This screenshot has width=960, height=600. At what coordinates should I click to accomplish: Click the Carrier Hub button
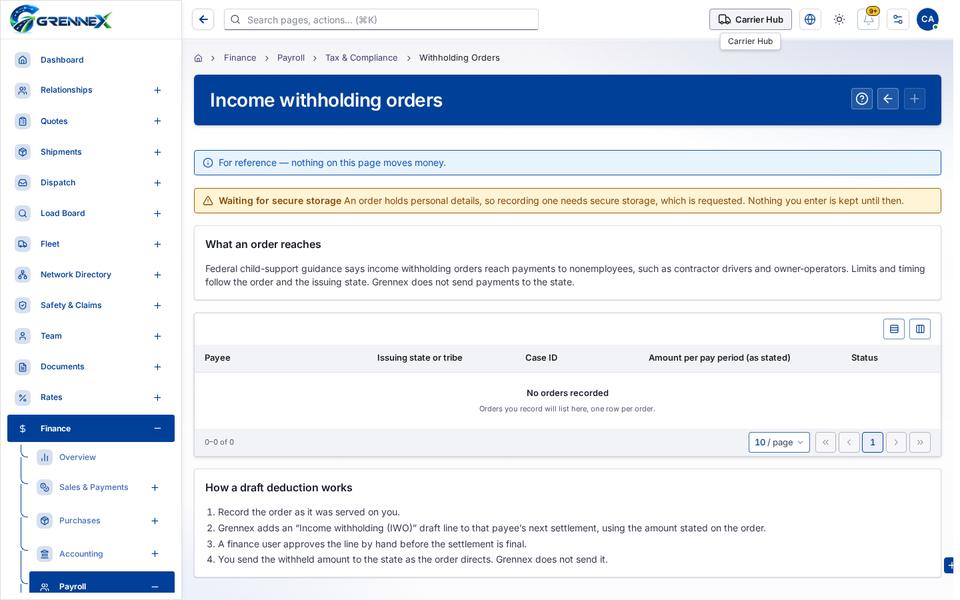click(x=750, y=19)
